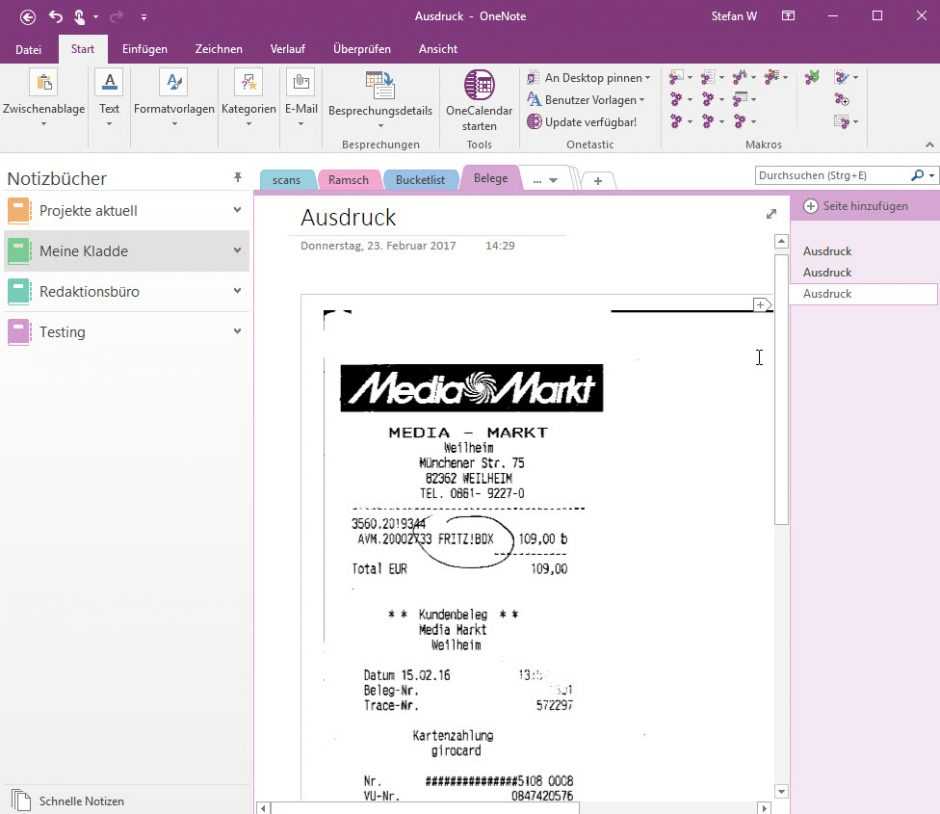This screenshot has width=940, height=814.
Task: Click the Ausdruck page title
Action: [x=348, y=217]
